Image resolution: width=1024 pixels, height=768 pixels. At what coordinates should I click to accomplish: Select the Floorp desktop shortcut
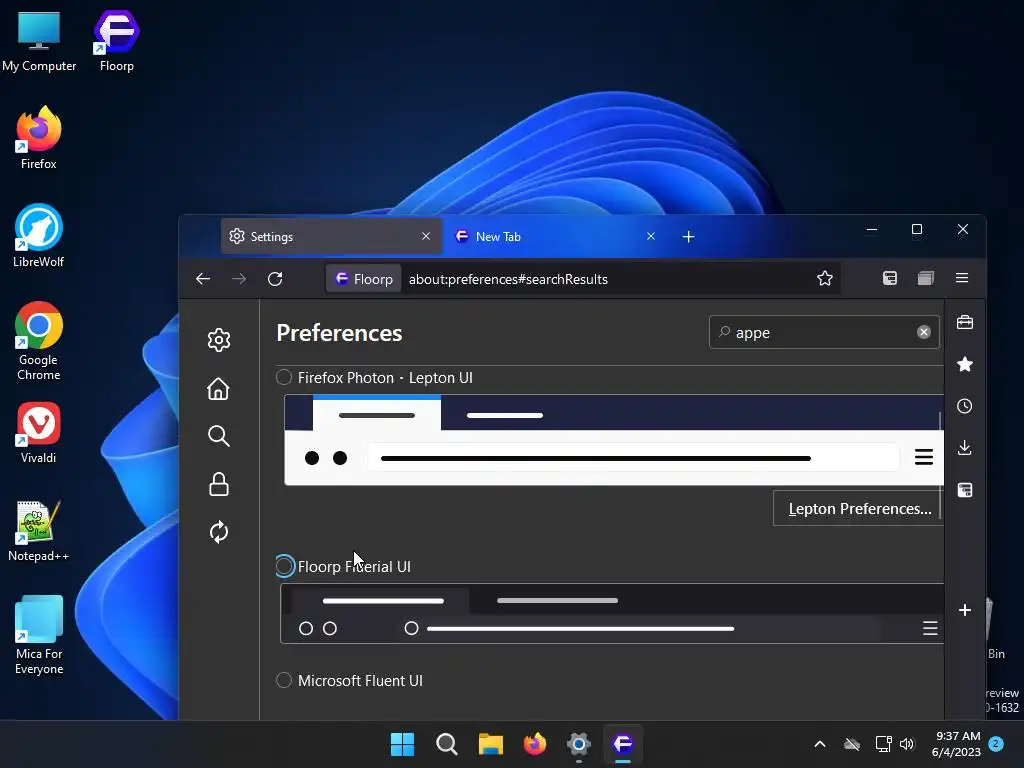coord(116,40)
